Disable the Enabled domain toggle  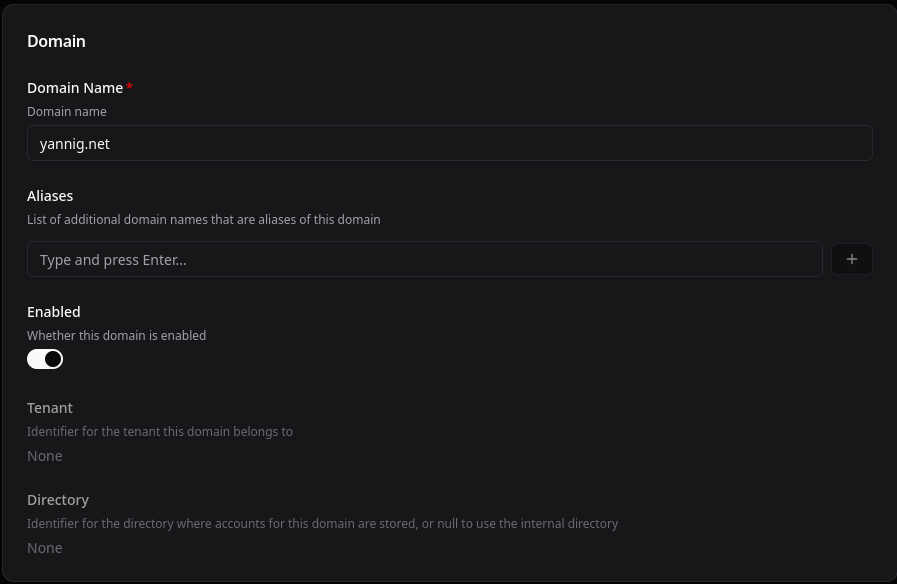coord(45,359)
